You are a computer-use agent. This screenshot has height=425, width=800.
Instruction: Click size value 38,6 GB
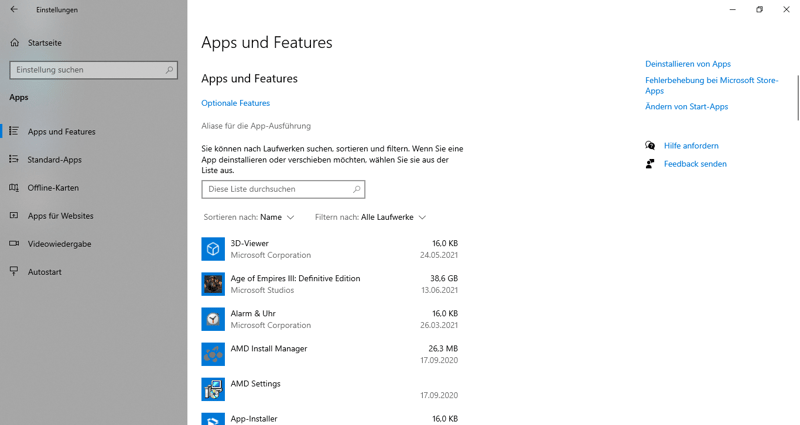click(x=443, y=279)
